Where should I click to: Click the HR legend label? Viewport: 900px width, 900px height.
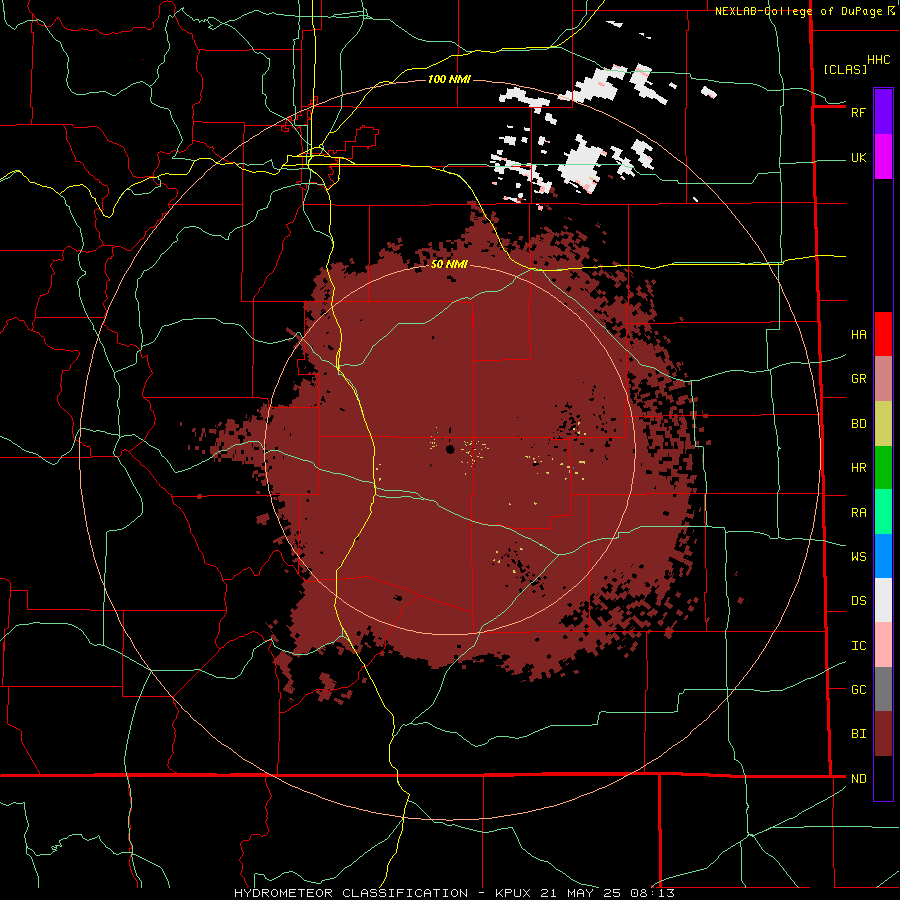(858, 468)
